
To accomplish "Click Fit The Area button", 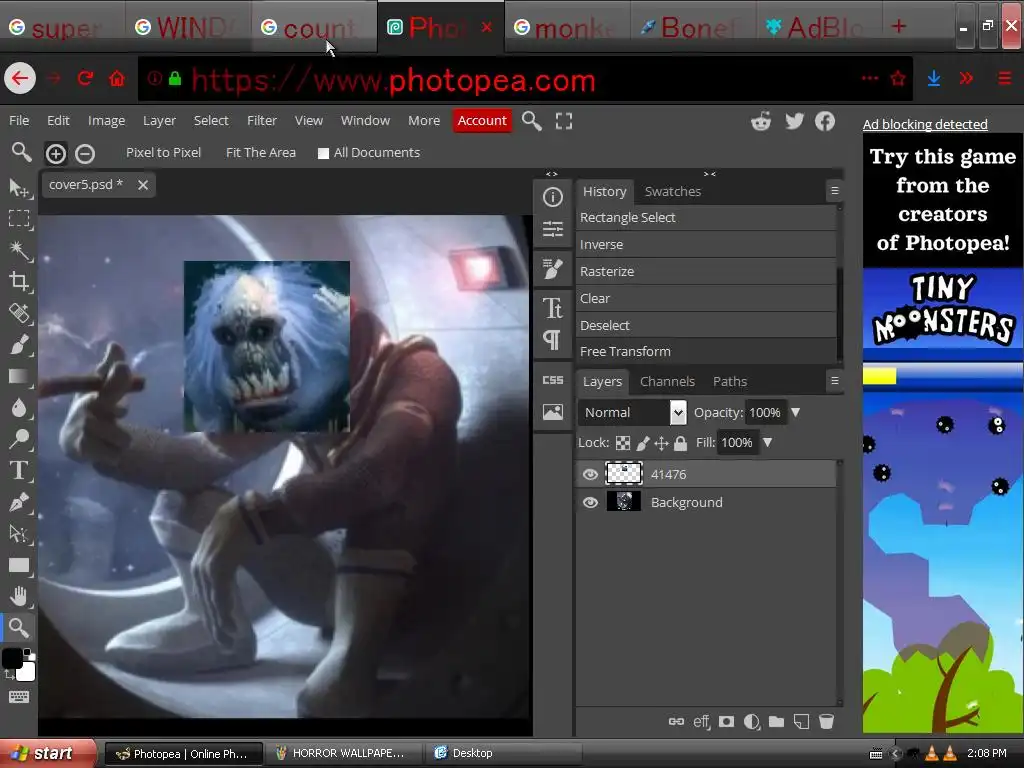I will (x=261, y=153).
